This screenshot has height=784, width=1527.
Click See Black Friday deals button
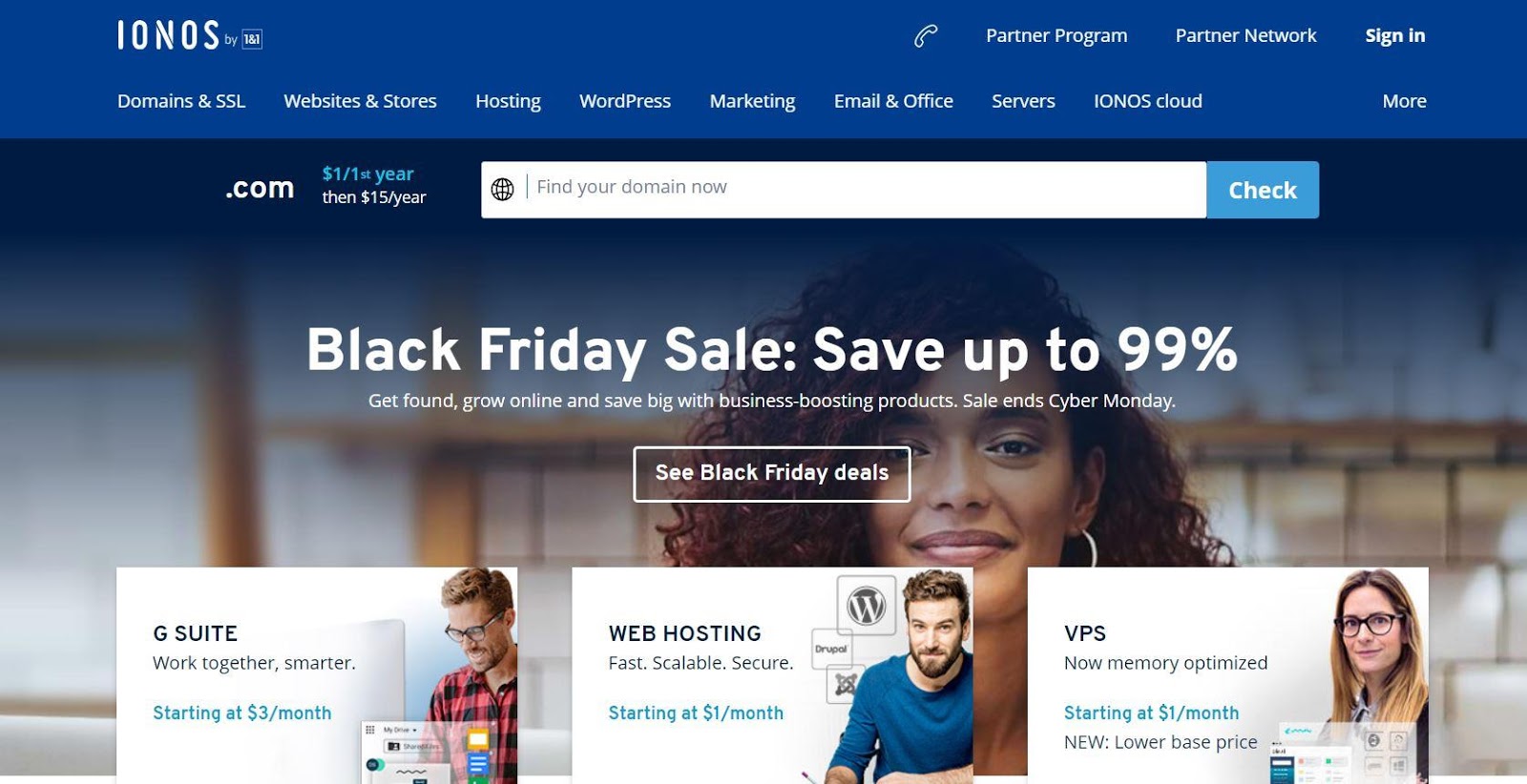[772, 473]
